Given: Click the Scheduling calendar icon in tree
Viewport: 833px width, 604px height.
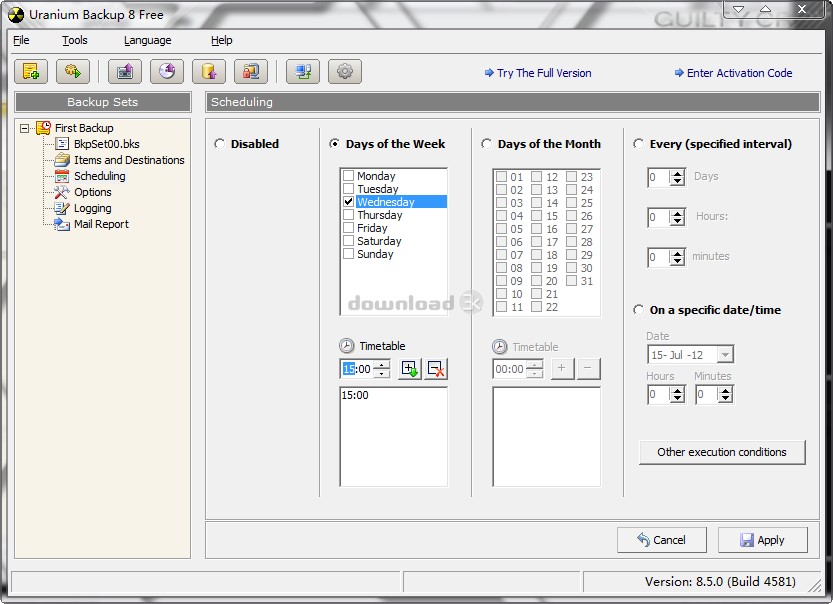Looking at the screenshot, I should click(x=62, y=176).
